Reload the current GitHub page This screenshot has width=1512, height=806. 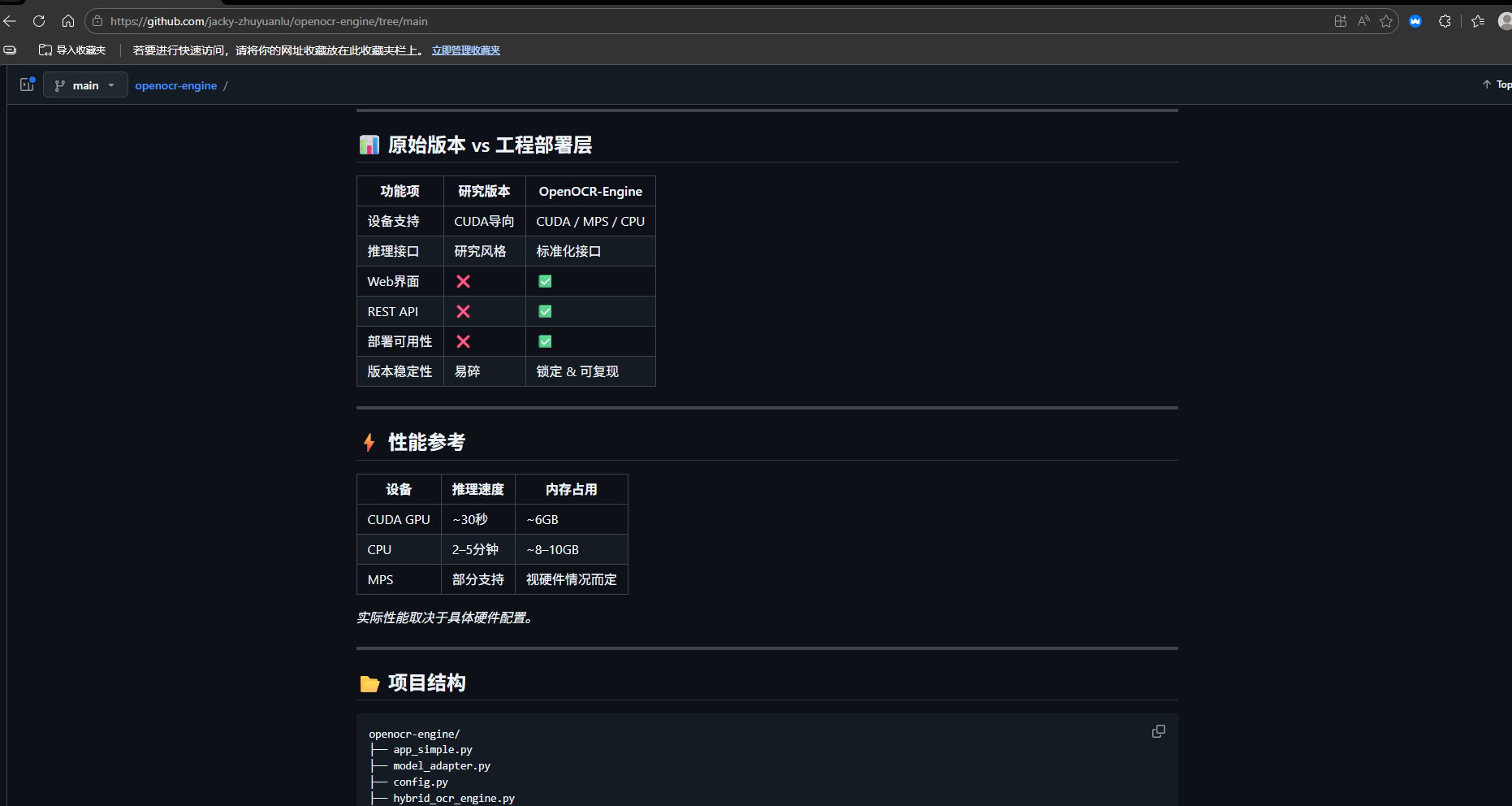39,21
